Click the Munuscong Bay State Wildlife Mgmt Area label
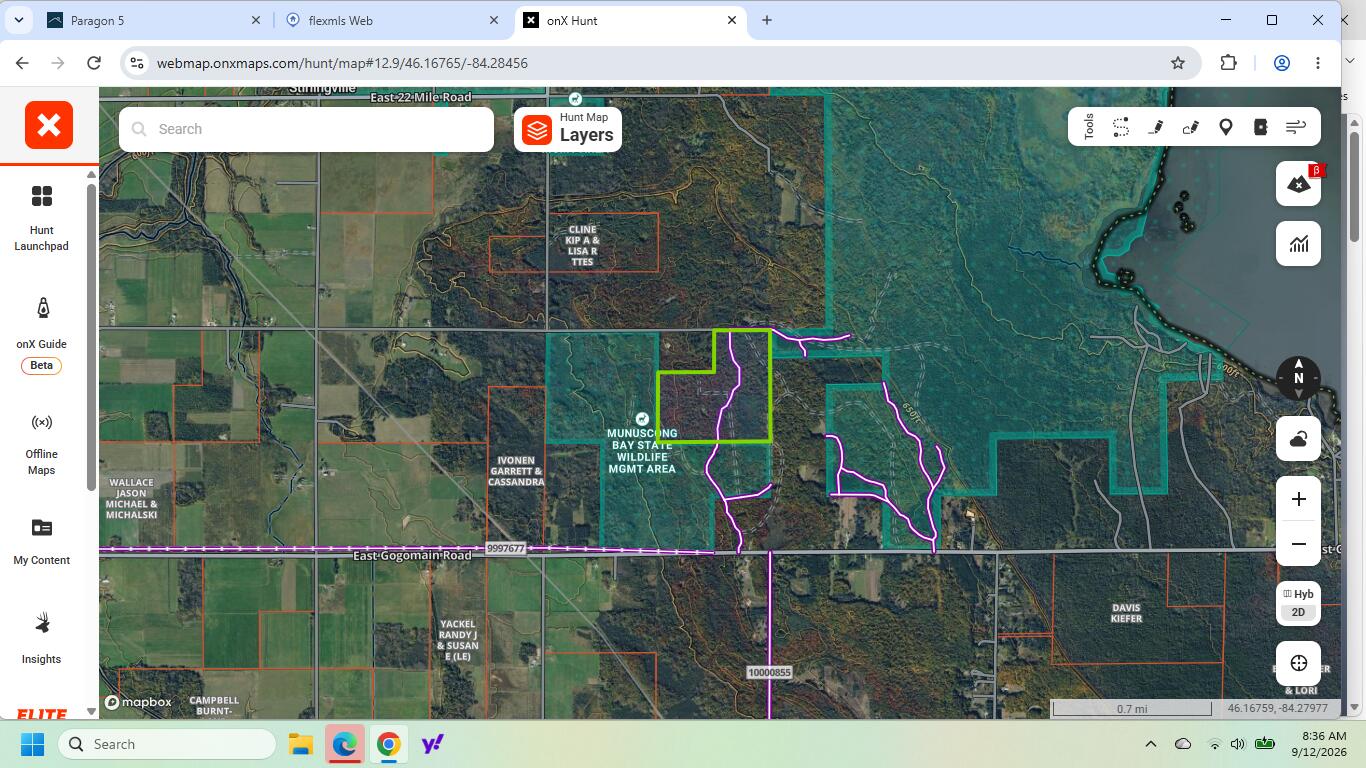 642,451
